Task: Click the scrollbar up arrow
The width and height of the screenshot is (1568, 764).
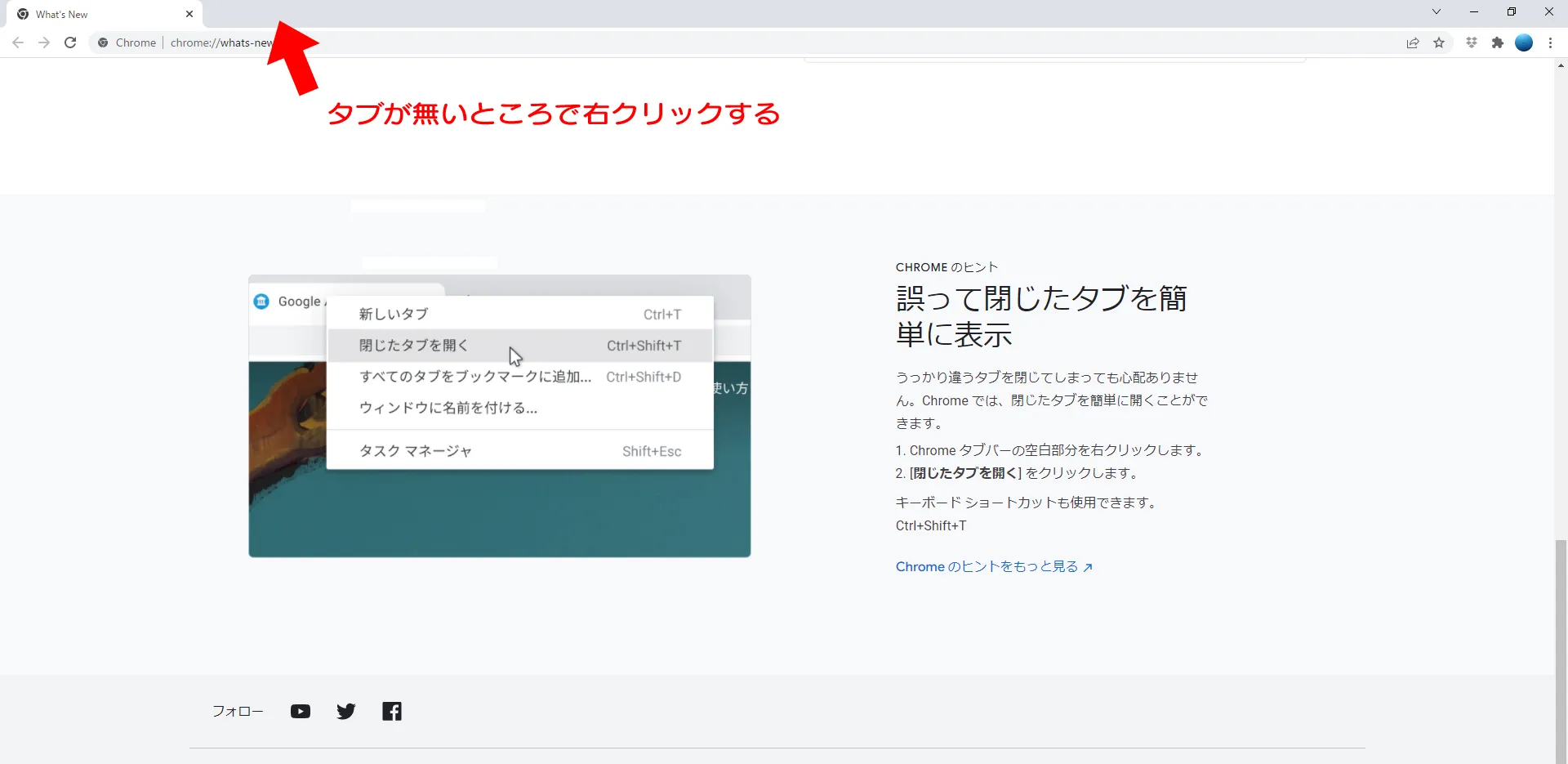Action: 1561,65
